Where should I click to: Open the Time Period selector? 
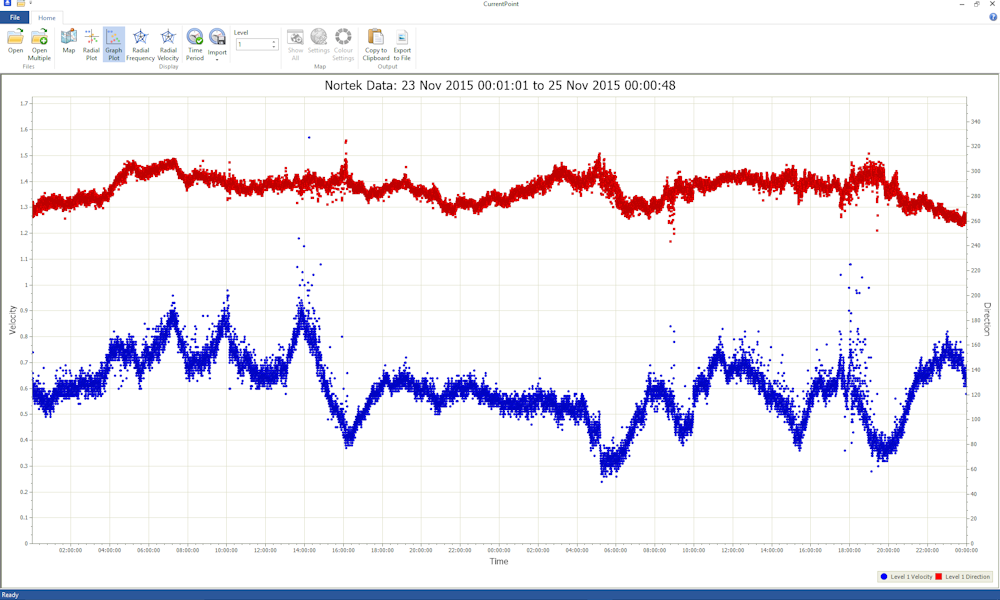pos(195,38)
